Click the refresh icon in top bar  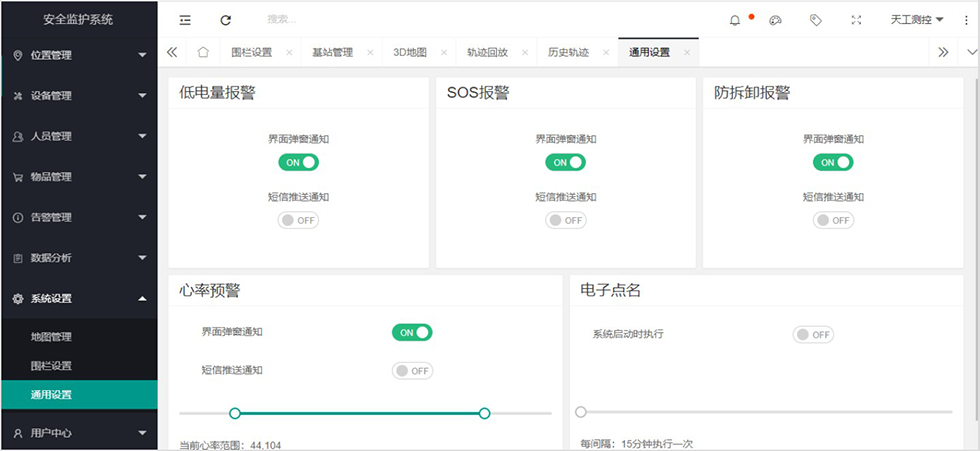[226, 19]
